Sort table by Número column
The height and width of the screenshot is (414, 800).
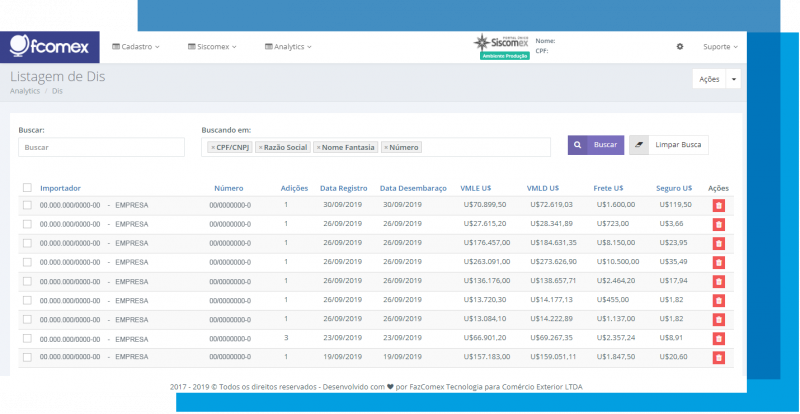coord(229,188)
